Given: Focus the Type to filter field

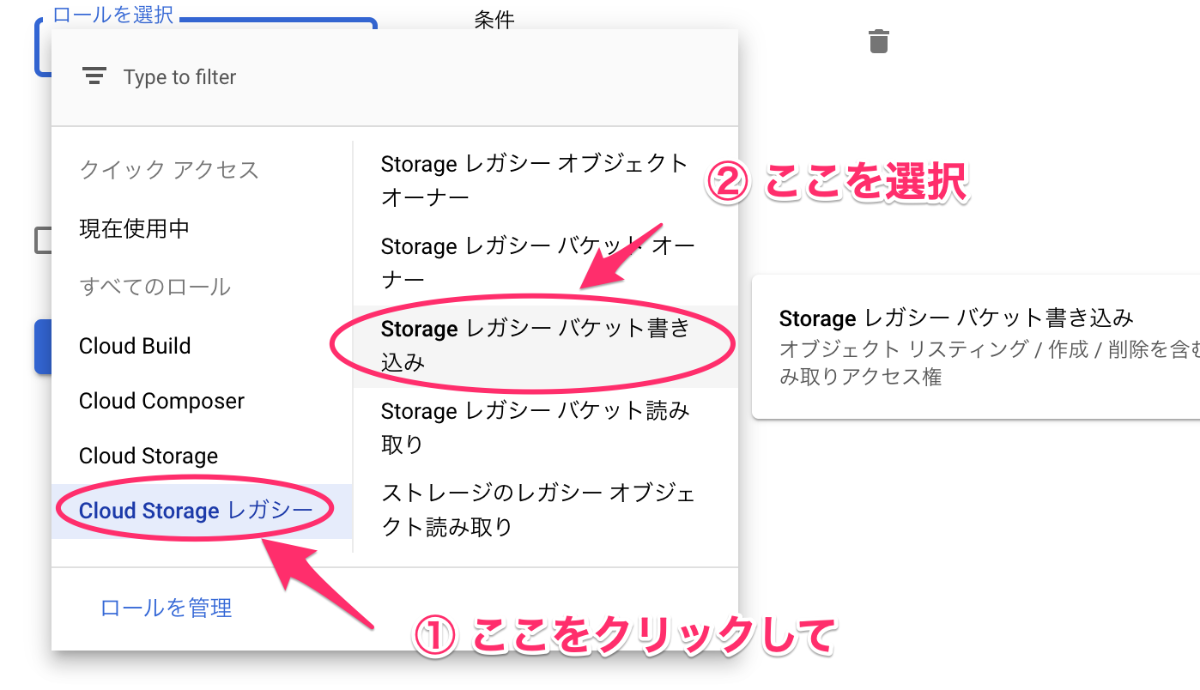Looking at the screenshot, I should tap(395, 77).
